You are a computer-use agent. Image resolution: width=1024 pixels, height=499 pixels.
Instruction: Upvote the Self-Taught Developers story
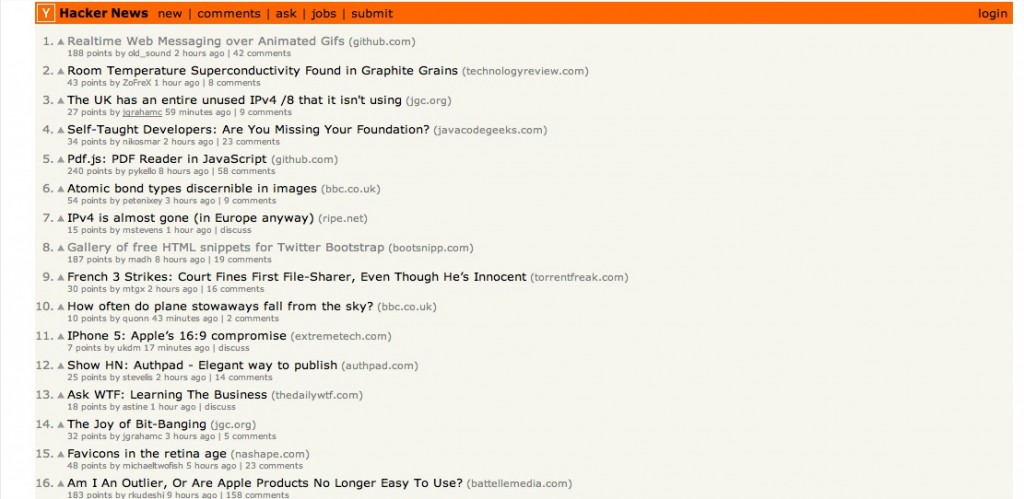coord(61,130)
